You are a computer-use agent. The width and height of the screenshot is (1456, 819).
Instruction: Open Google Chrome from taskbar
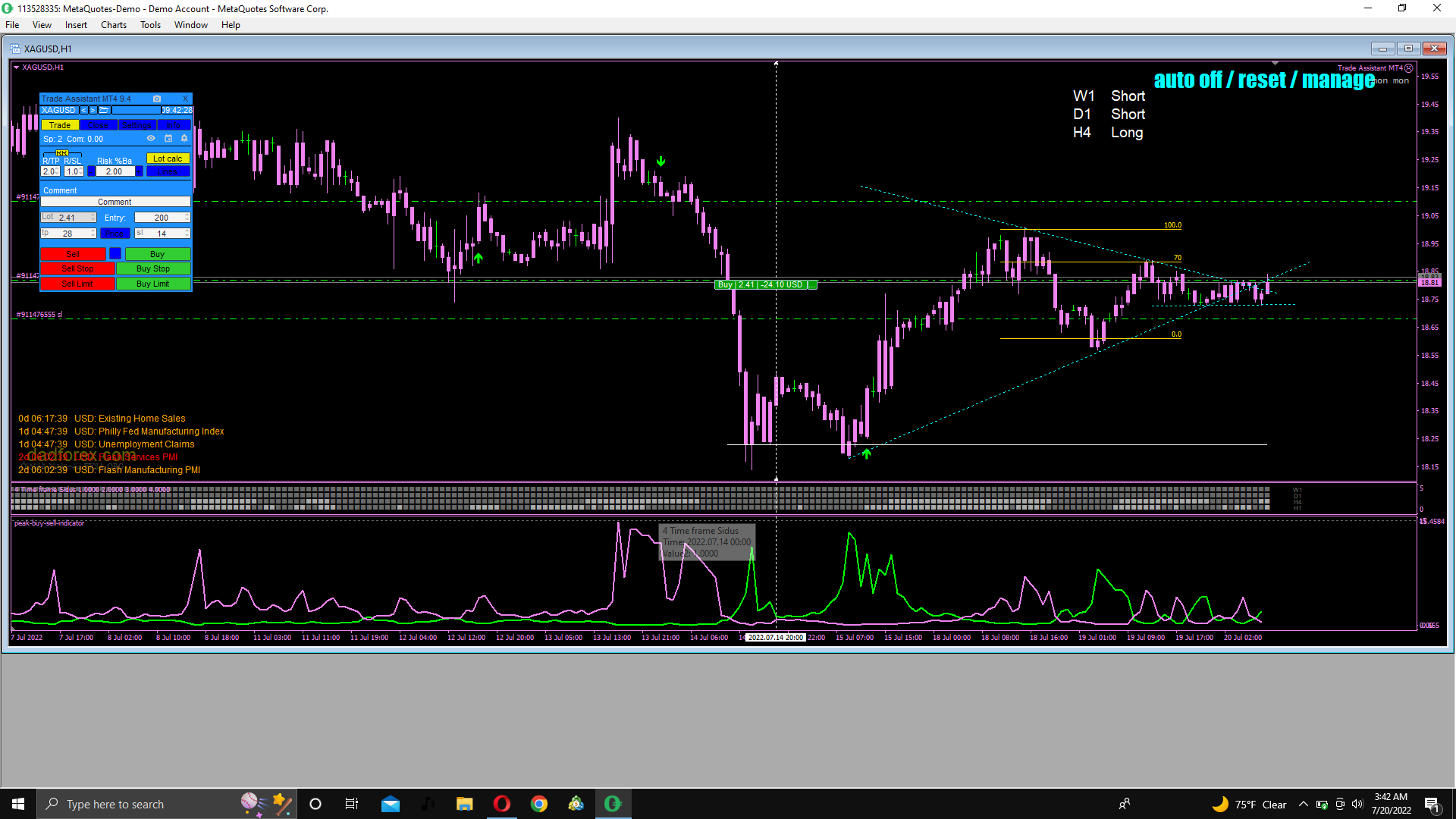point(538,804)
